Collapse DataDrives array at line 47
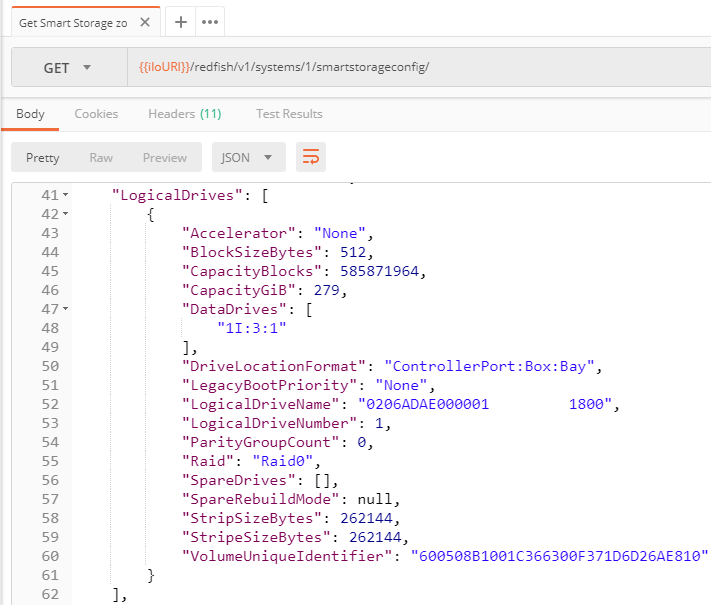Image resolution: width=711 pixels, height=605 pixels. (66, 309)
